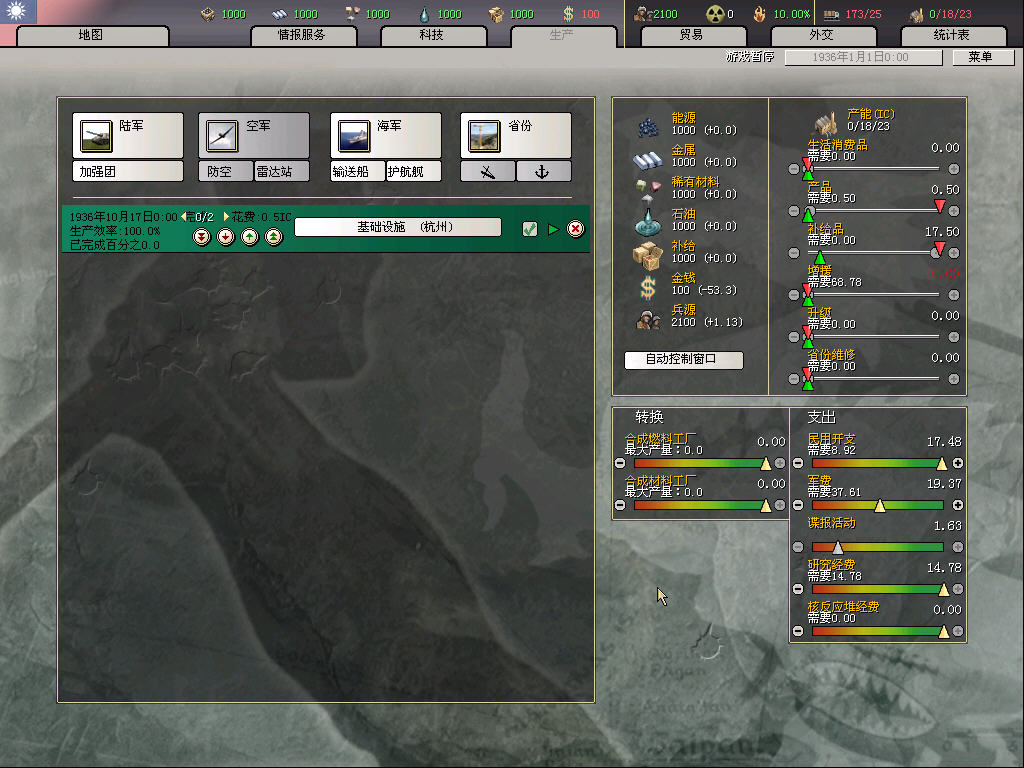The image size is (1024, 768).
Task: Open the 陆军 army unit production
Action: pos(127,135)
